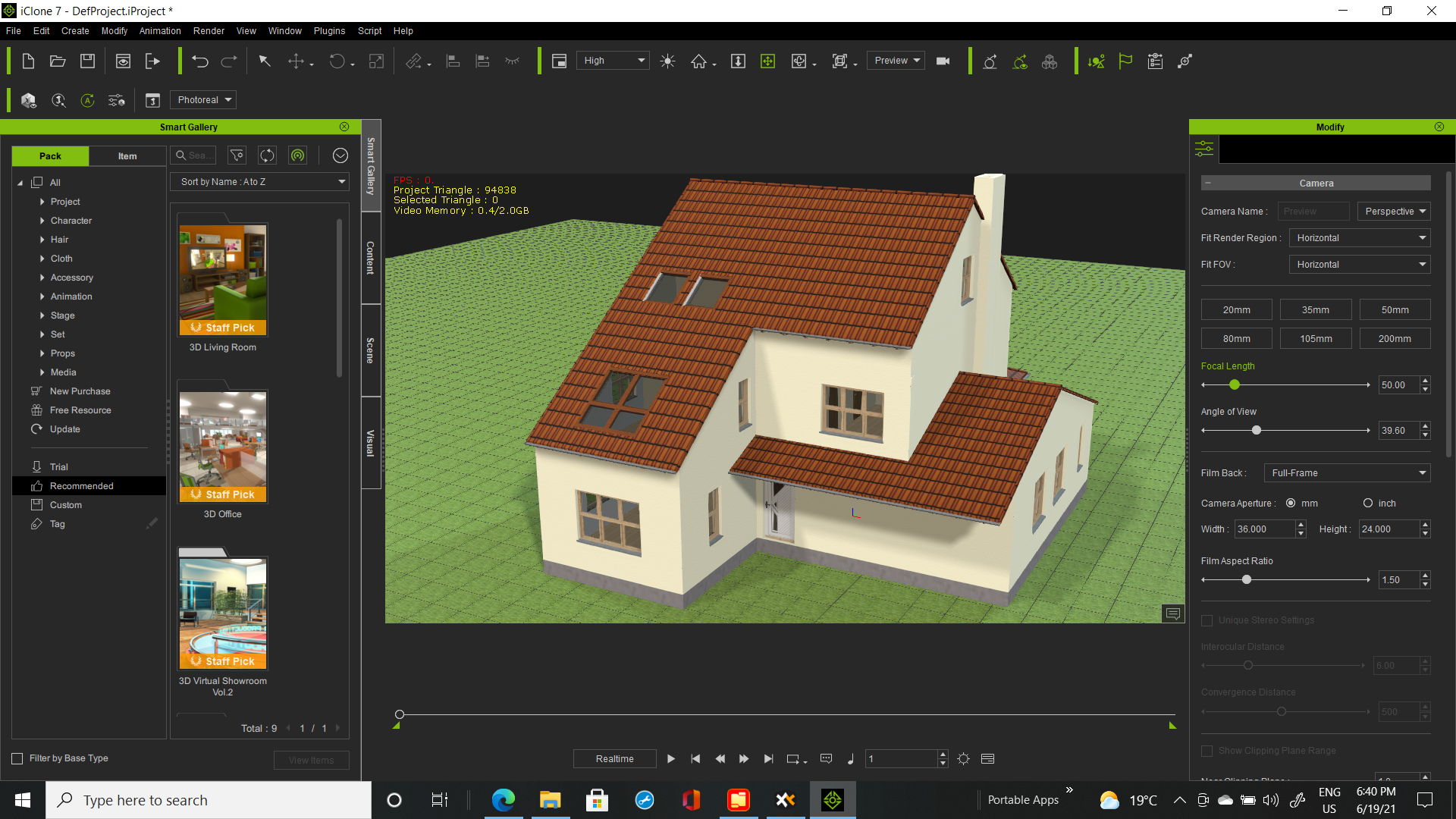This screenshot has height=819, width=1456.
Task: Click the Home view icon
Action: (698, 61)
